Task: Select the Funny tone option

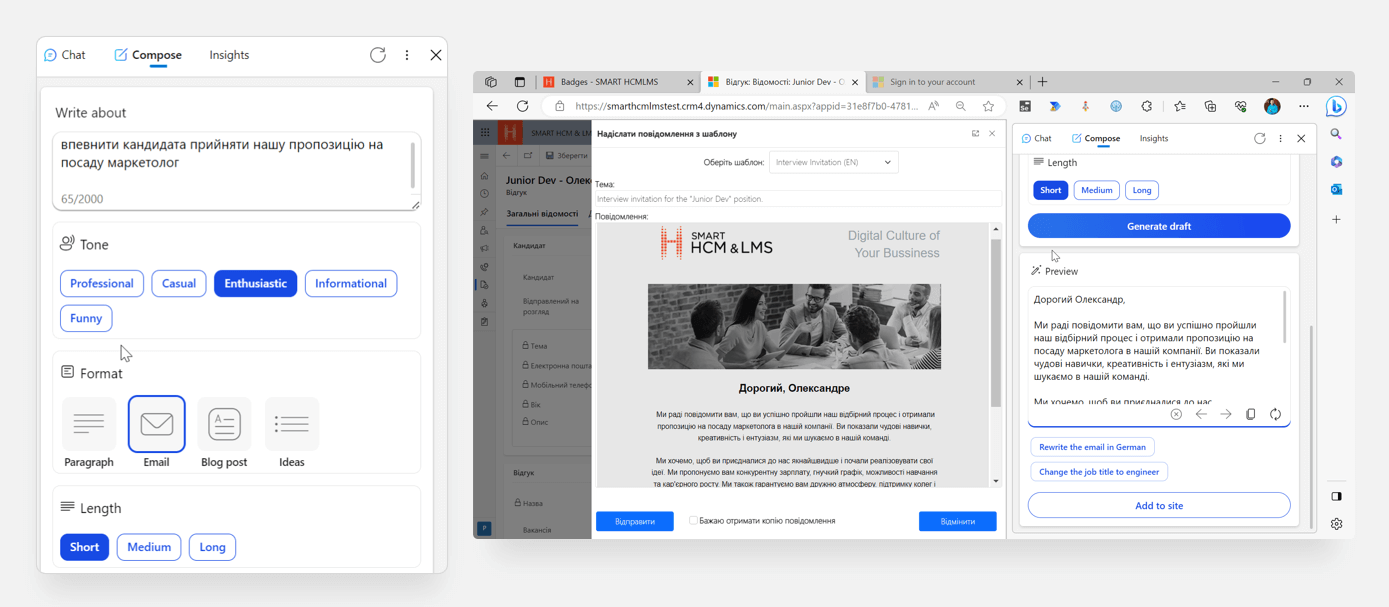Action: click(86, 318)
